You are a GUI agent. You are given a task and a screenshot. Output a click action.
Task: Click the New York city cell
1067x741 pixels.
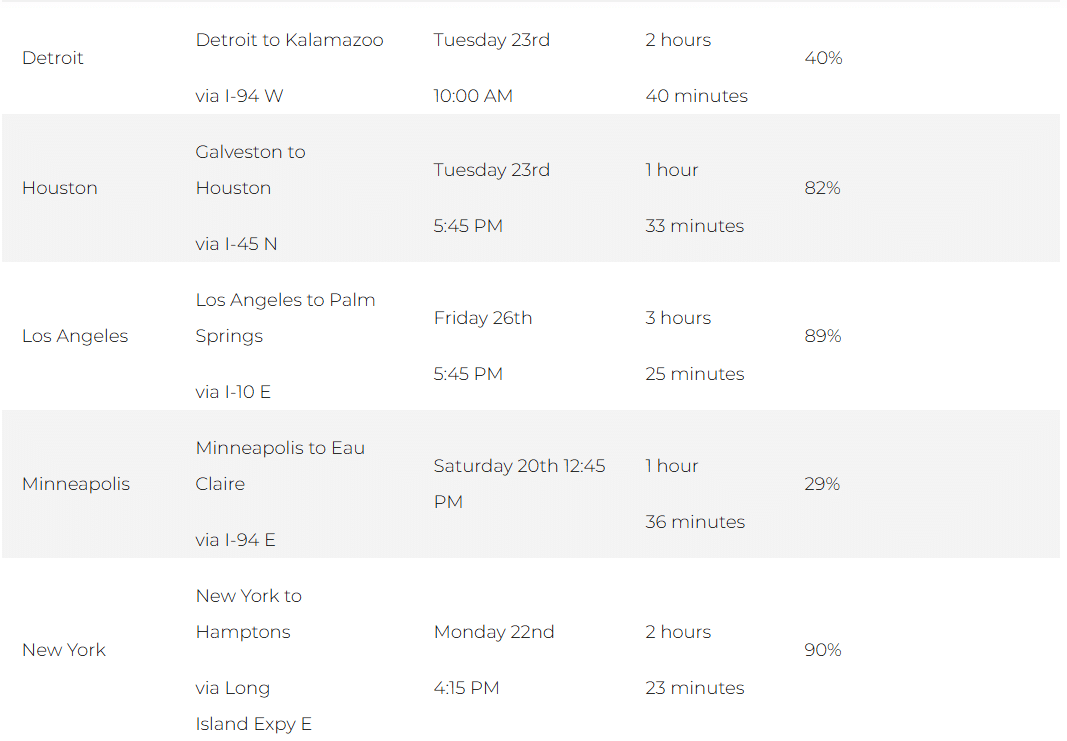[64, 650]
